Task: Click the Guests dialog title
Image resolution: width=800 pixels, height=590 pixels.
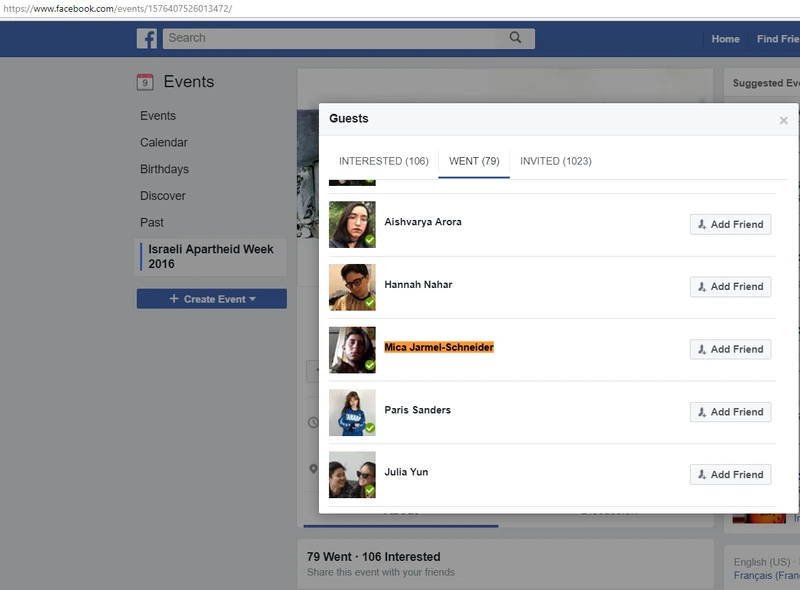Action: pos(348,118)
